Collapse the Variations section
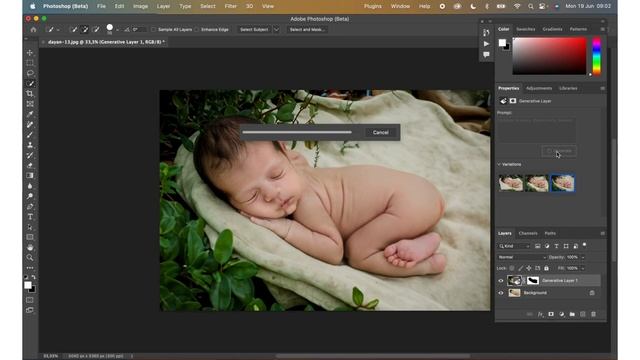Image resolution: width=640 pixels, height=360 pixels. point(499,164)
